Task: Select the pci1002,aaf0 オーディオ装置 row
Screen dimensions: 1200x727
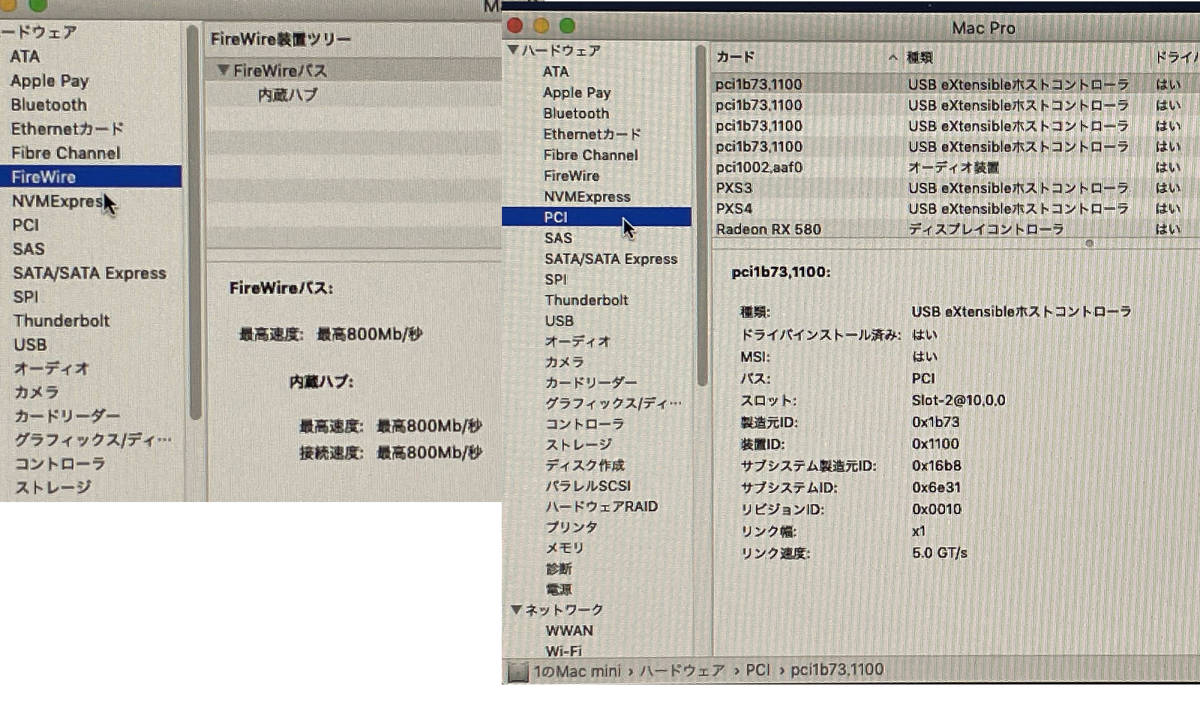Action: click(955, 167)
